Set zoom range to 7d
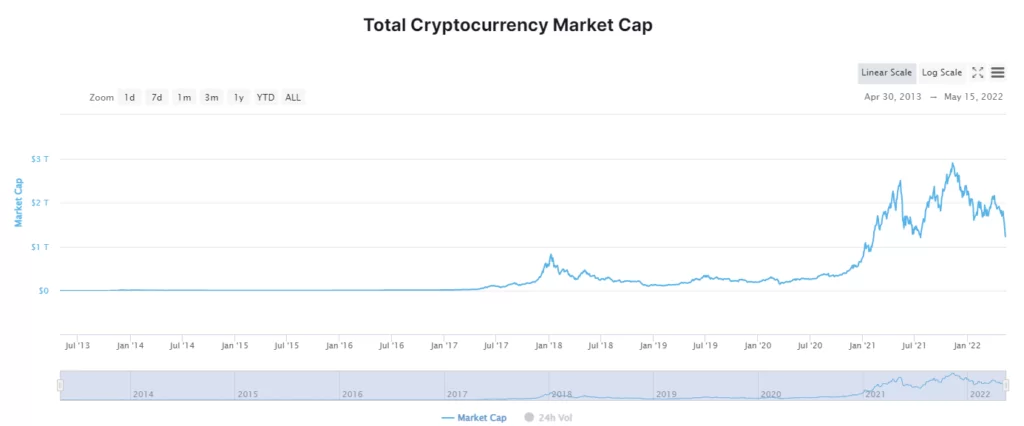Viewport: 1024px width, 426px height. (157, 97)
